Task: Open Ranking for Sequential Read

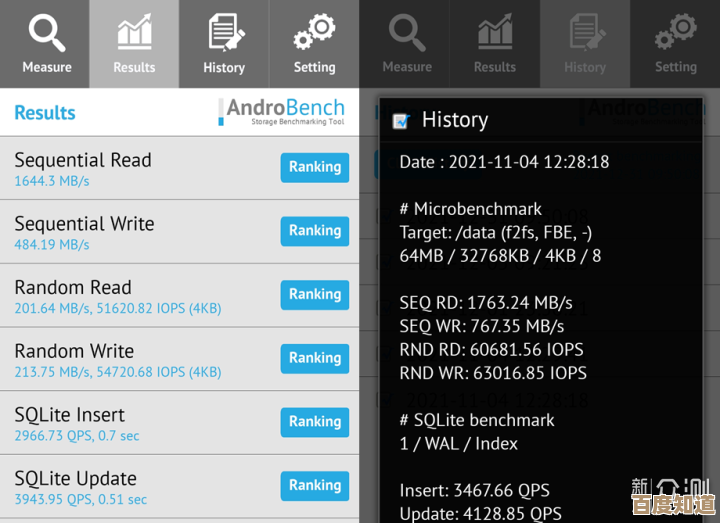Action: point(315,168)
